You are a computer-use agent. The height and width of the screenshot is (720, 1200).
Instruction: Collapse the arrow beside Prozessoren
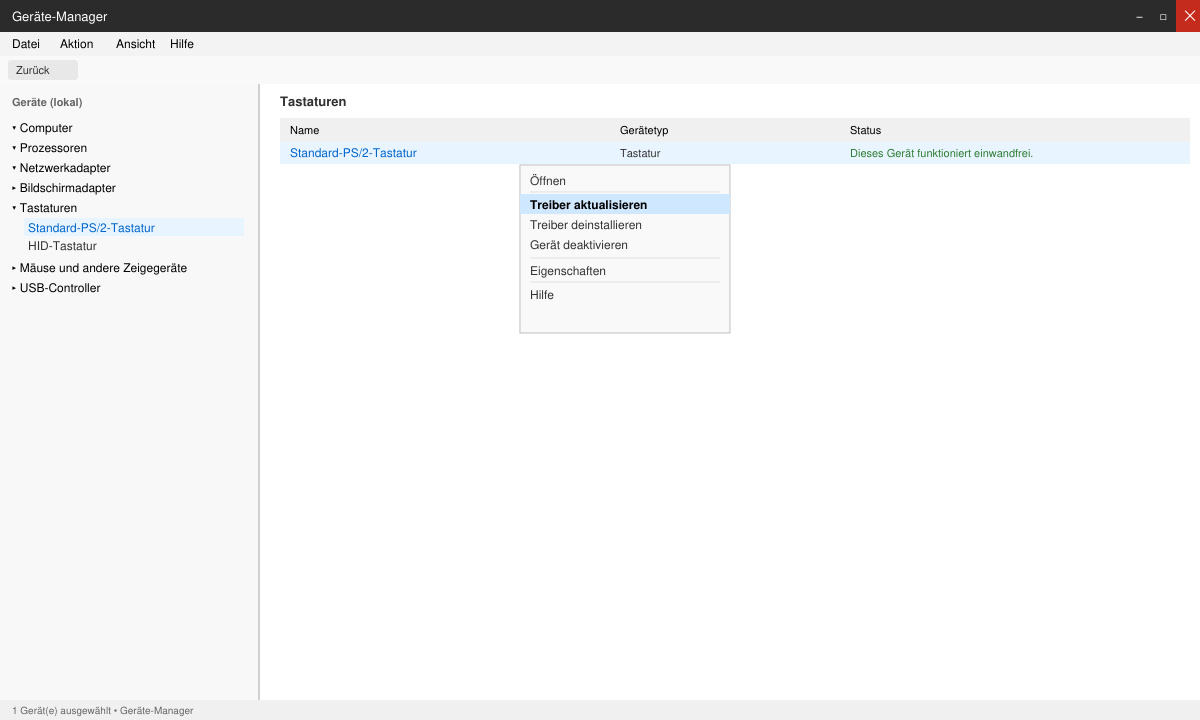pyautogui.click(x=14, y=148)
